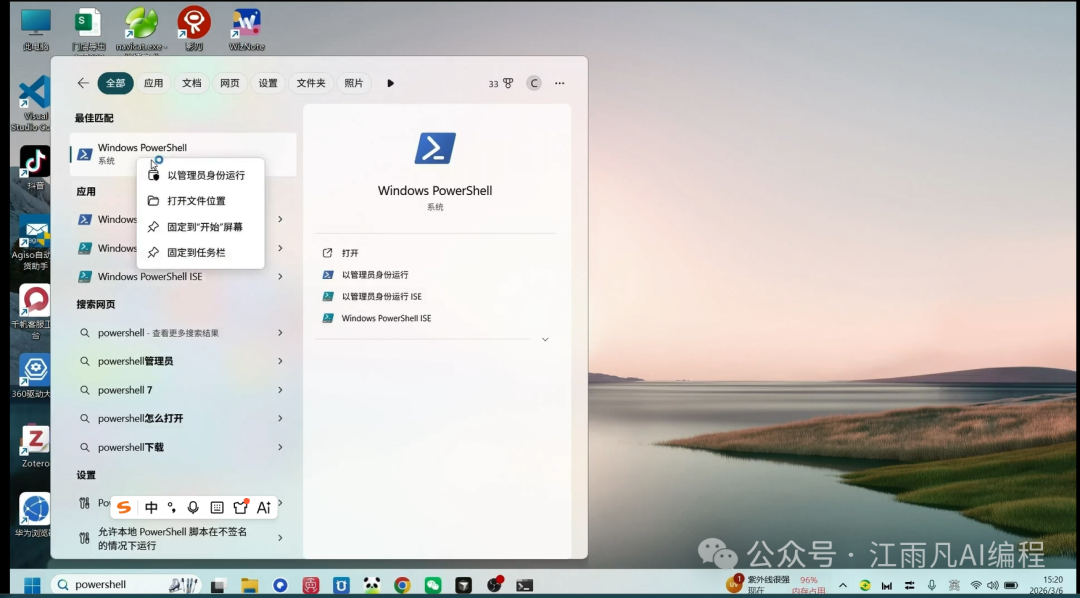Click the IME bar microphone voice input

coord(194,508)
